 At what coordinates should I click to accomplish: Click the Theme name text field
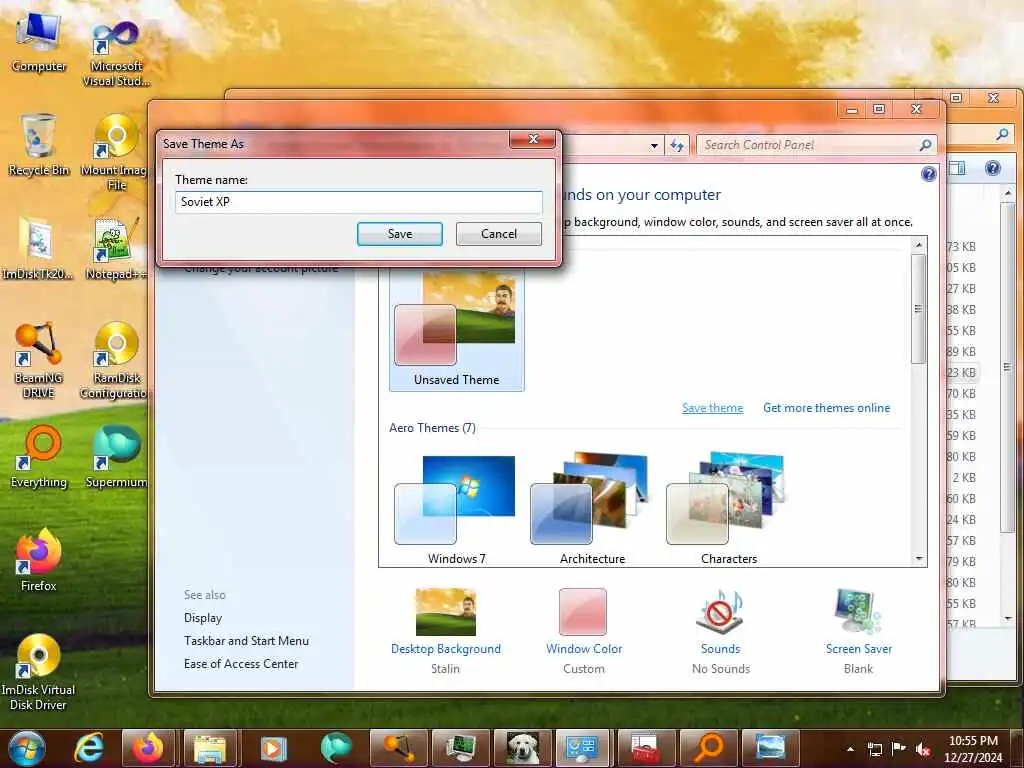point(359,202)
